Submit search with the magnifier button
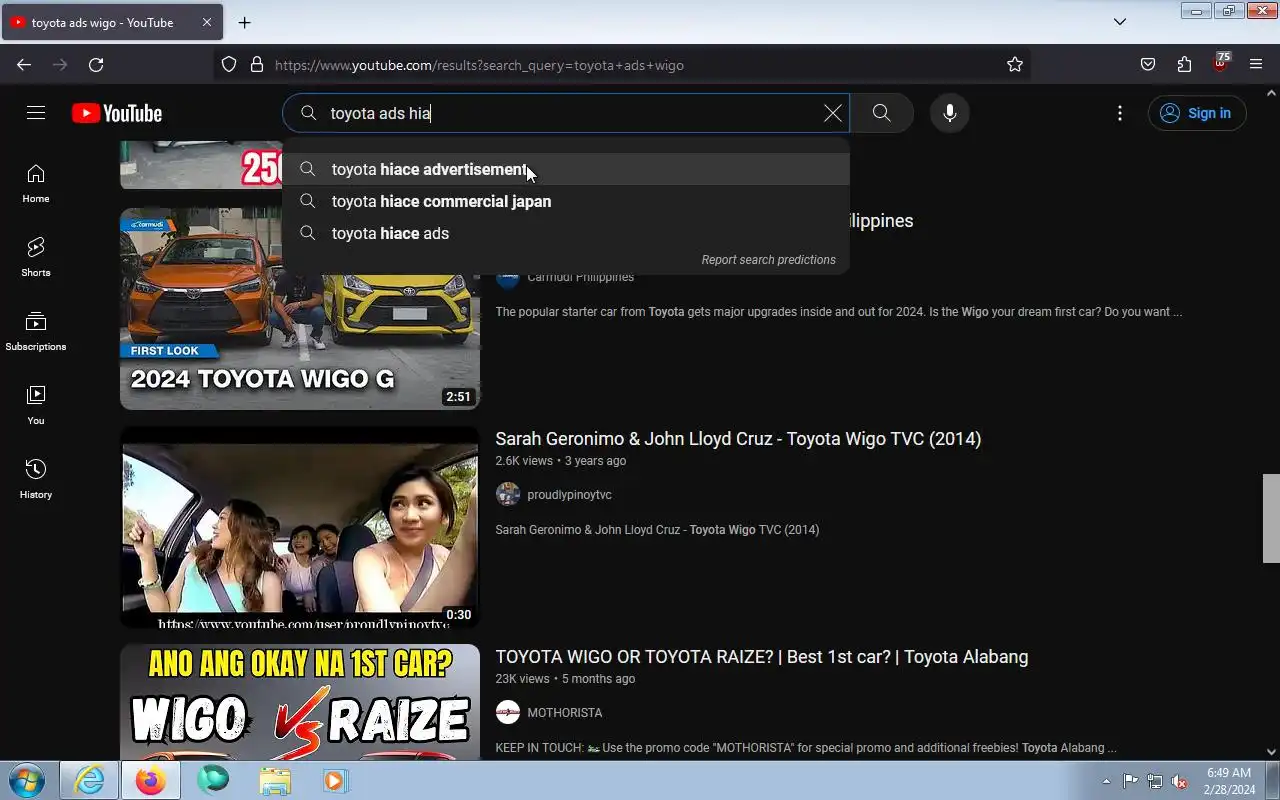This screenshot has height=800, width=1280. 881,113
